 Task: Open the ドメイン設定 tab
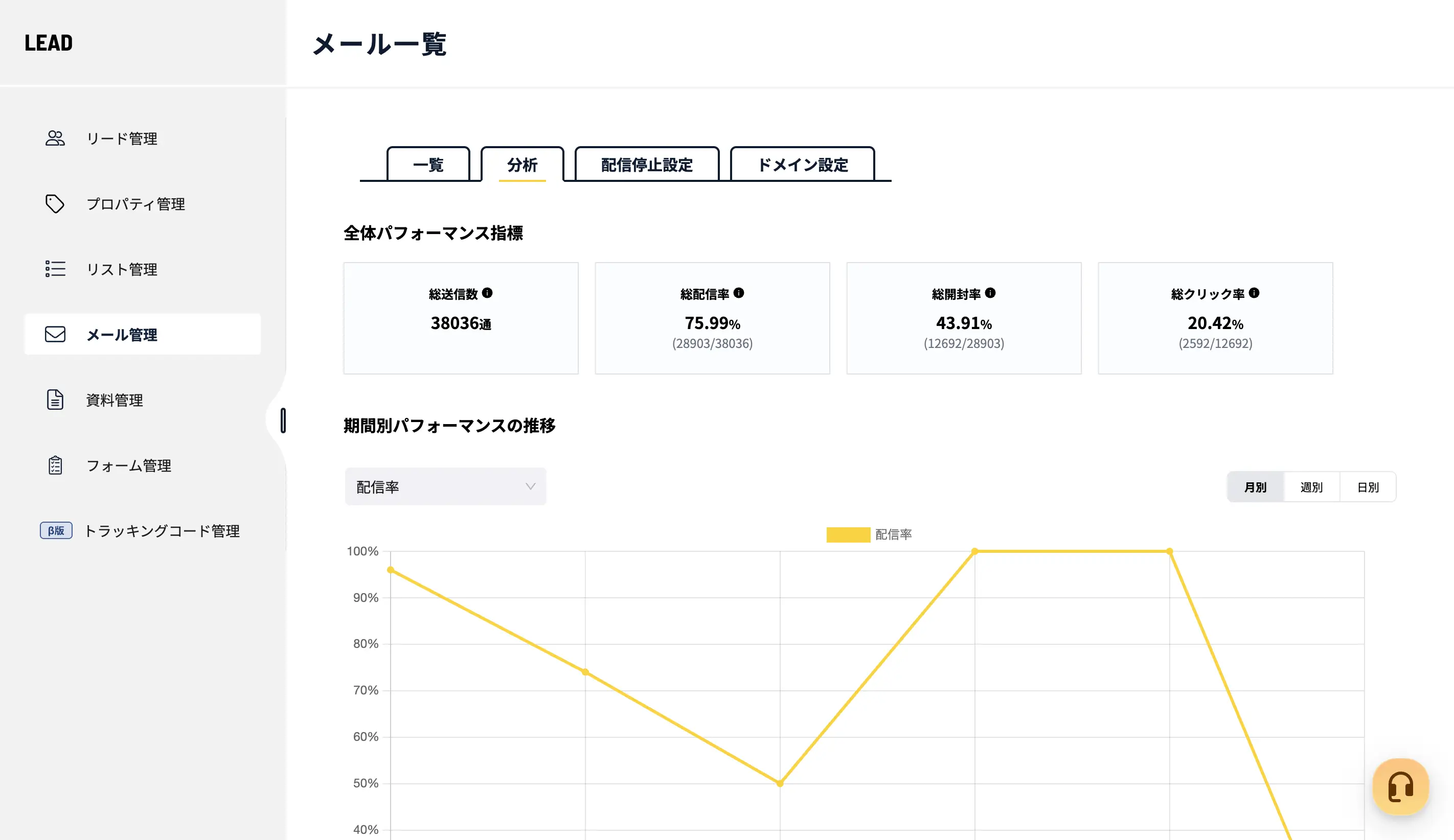[803, 165]
